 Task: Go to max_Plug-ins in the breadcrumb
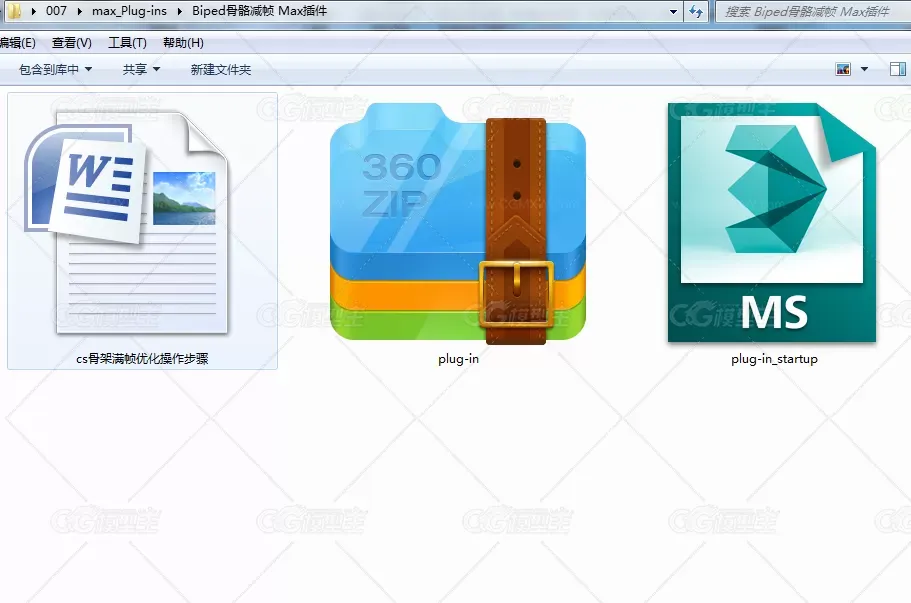pos(129,11)
